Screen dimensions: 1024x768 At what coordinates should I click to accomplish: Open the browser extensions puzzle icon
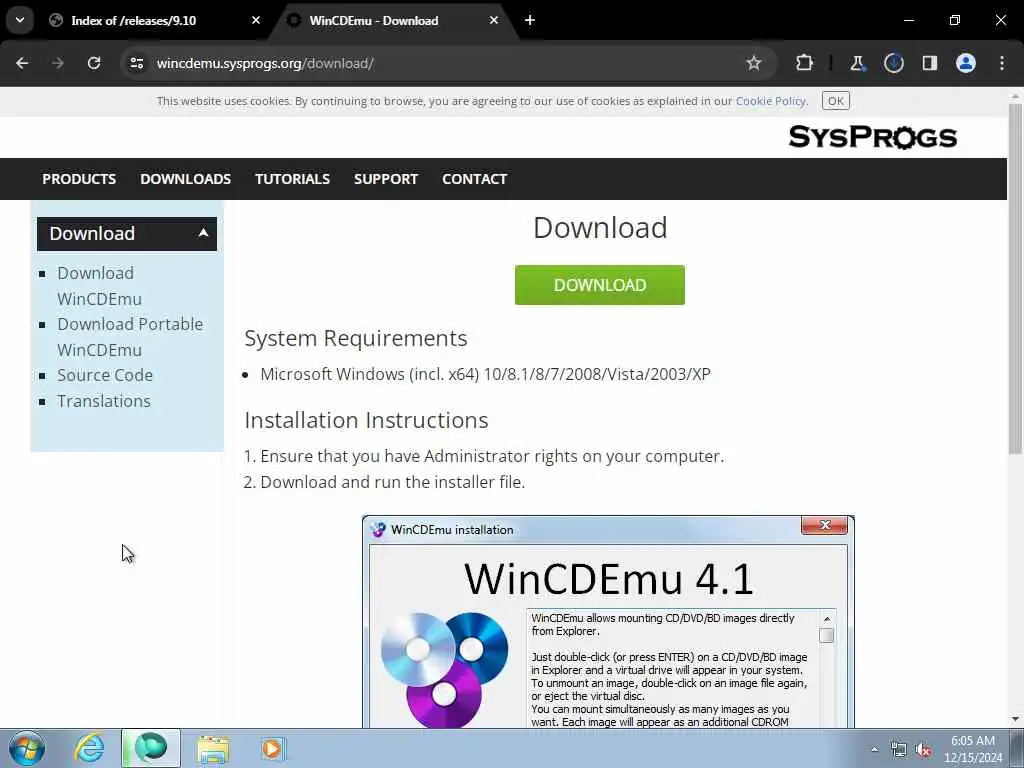(805, 63)
